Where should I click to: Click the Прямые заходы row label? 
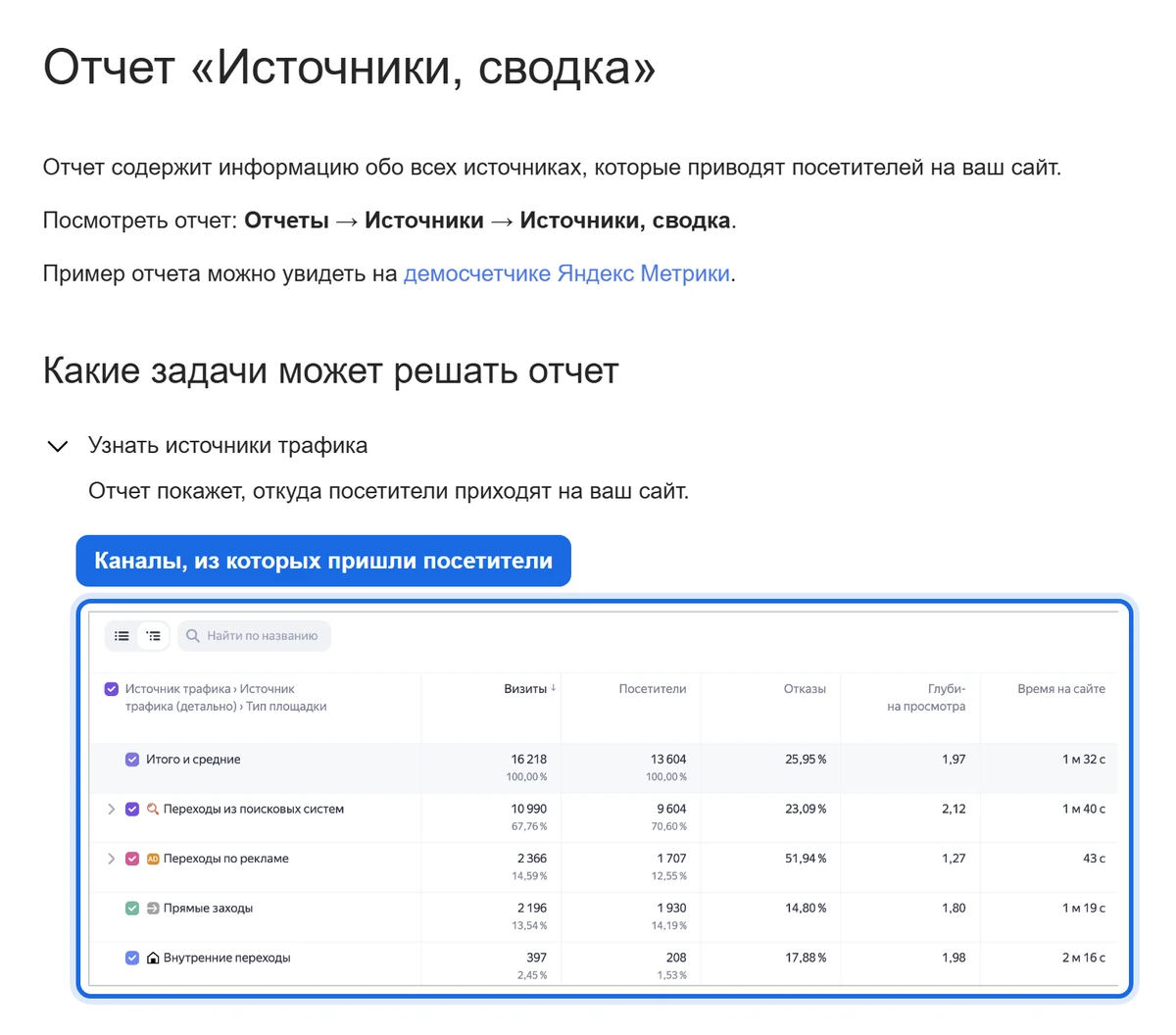pos(208,909)
